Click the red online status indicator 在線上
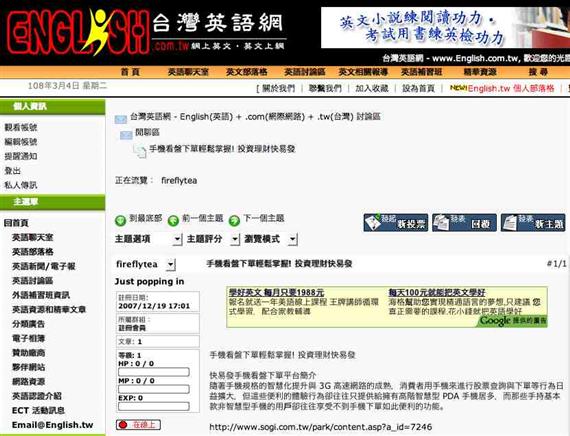 click(138, 424)
